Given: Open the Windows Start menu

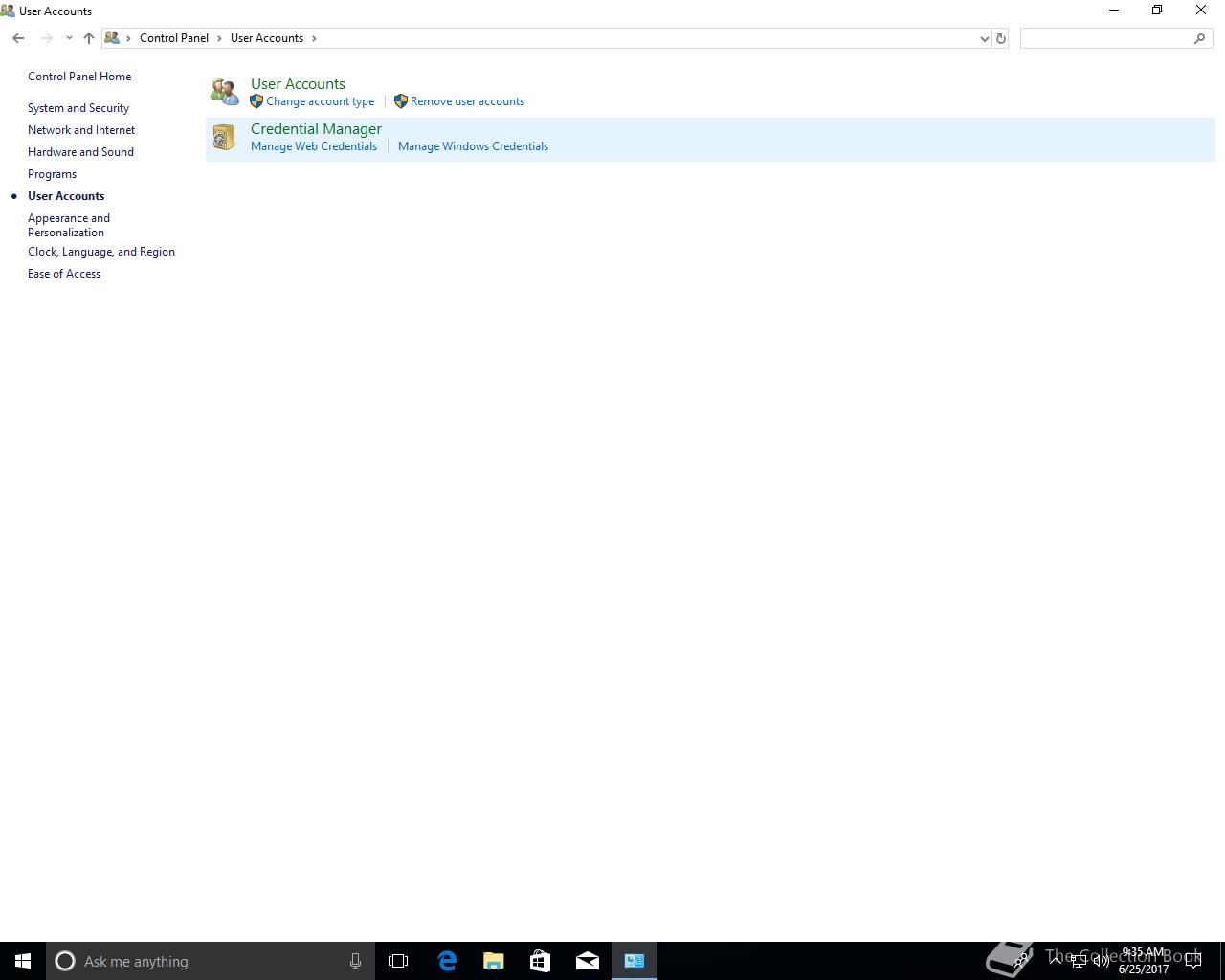Looking at the screenshot, I should [x=23, y=961].
